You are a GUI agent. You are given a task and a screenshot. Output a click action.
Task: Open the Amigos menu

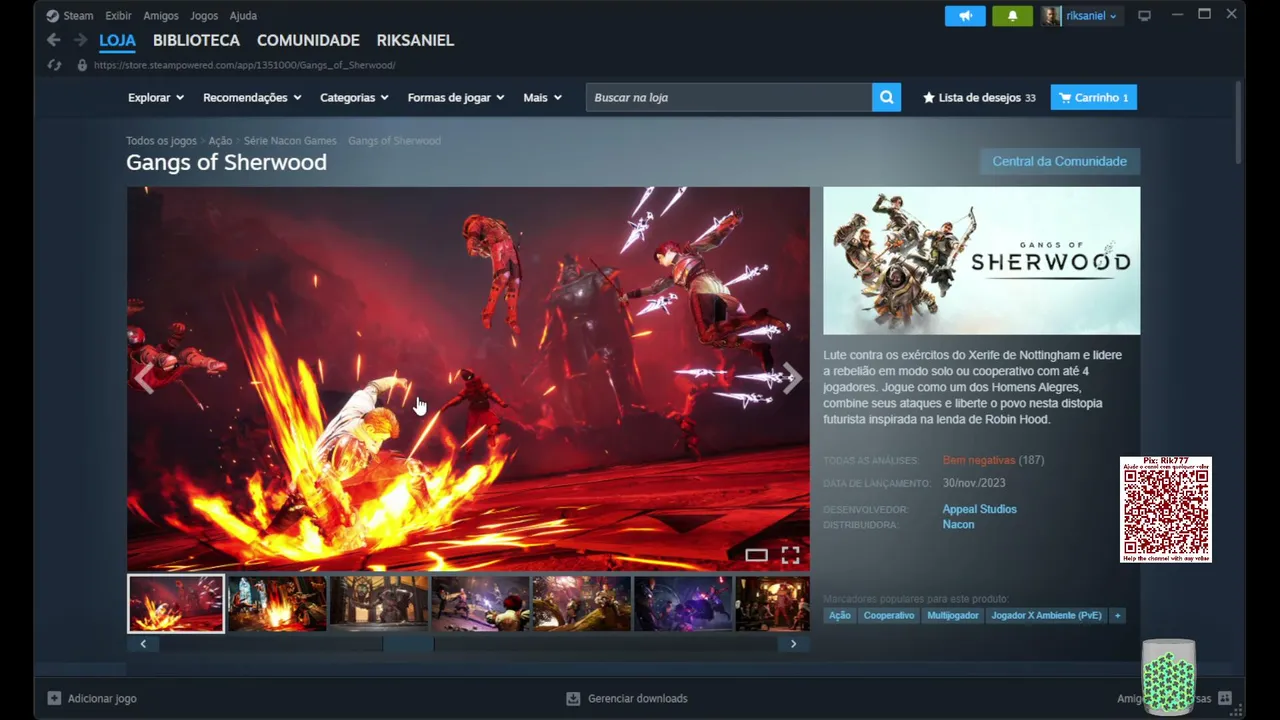[x=161, y=16]
